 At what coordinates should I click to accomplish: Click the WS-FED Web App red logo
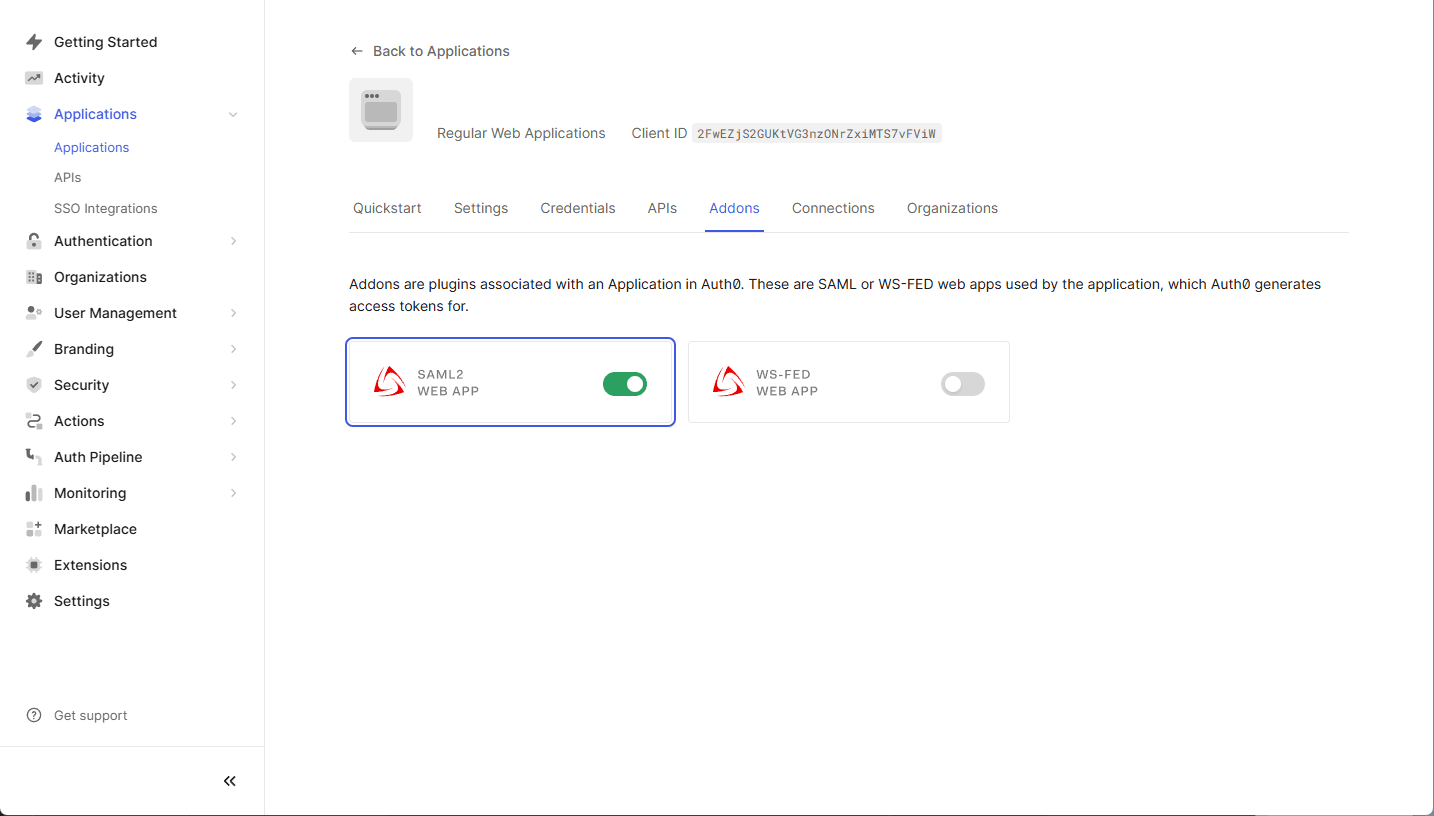click(x=728, y=382)
